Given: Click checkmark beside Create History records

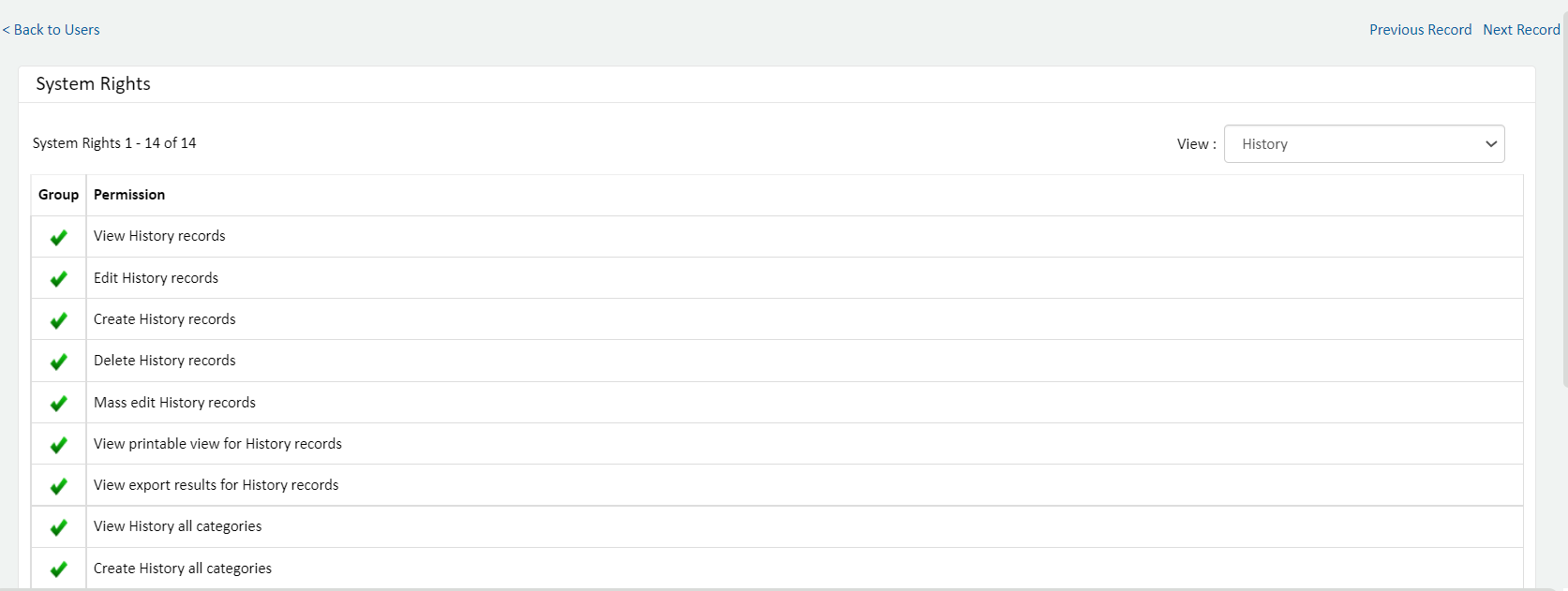Looking at the screenshot, I should [58, 320].
